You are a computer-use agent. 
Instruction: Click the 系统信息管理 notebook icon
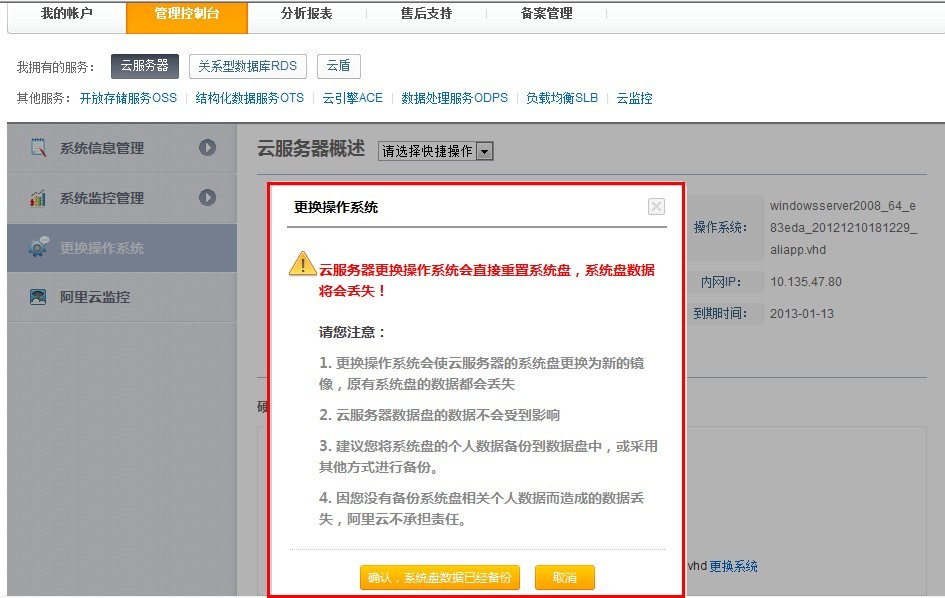[38, 147]
